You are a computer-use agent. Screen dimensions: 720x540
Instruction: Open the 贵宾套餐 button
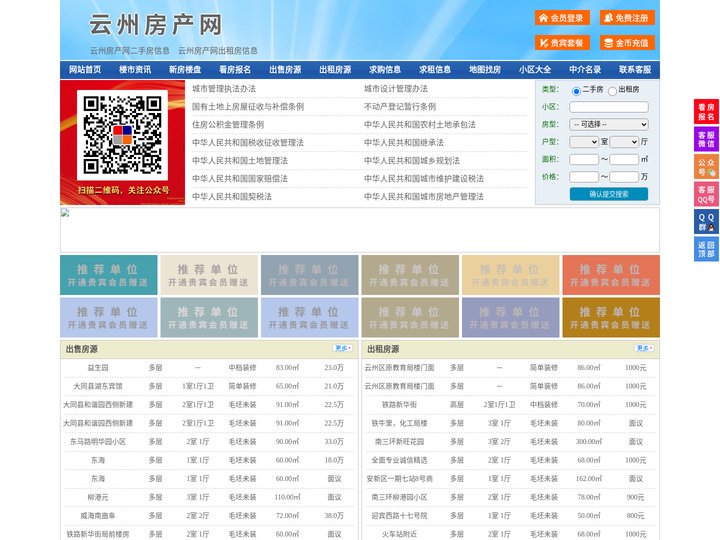[x=562, y=43]
